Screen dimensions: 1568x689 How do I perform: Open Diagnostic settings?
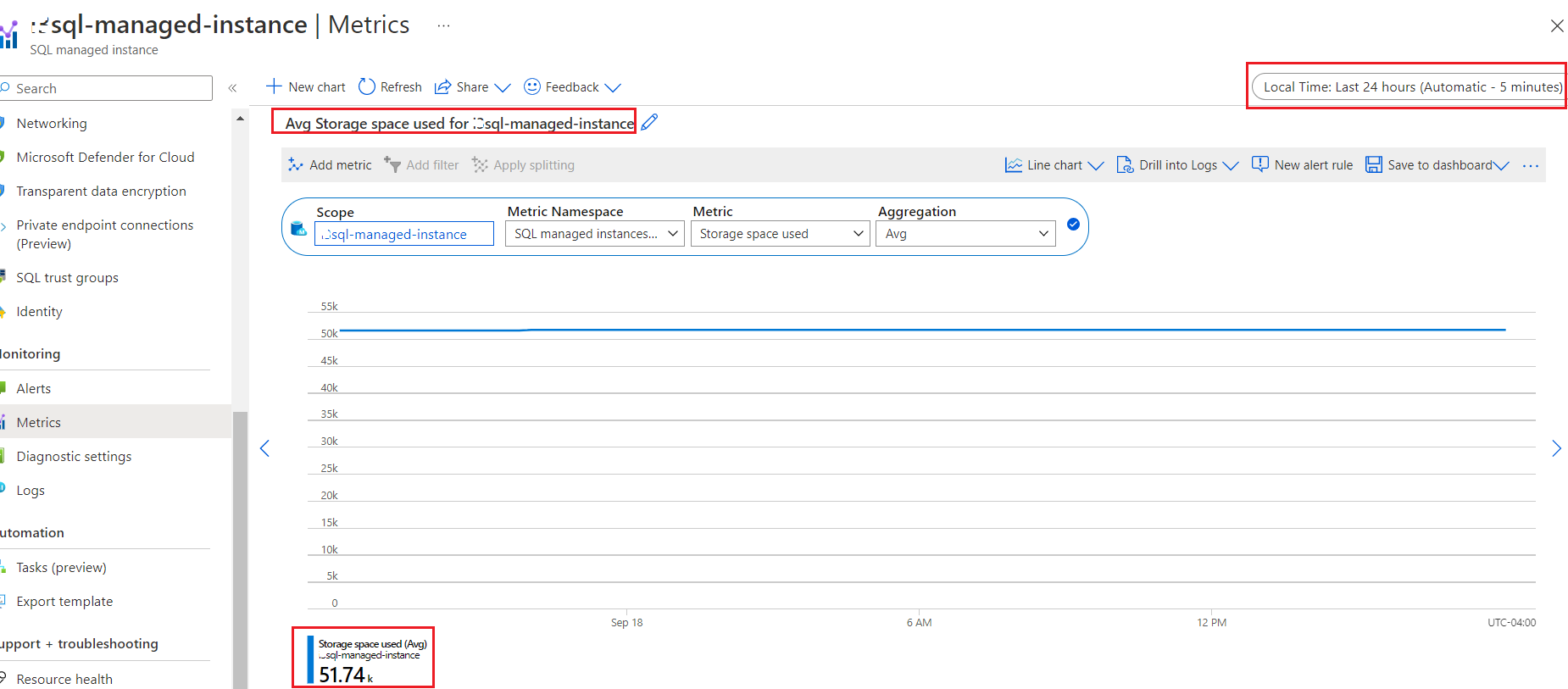(x=74, y=456)
